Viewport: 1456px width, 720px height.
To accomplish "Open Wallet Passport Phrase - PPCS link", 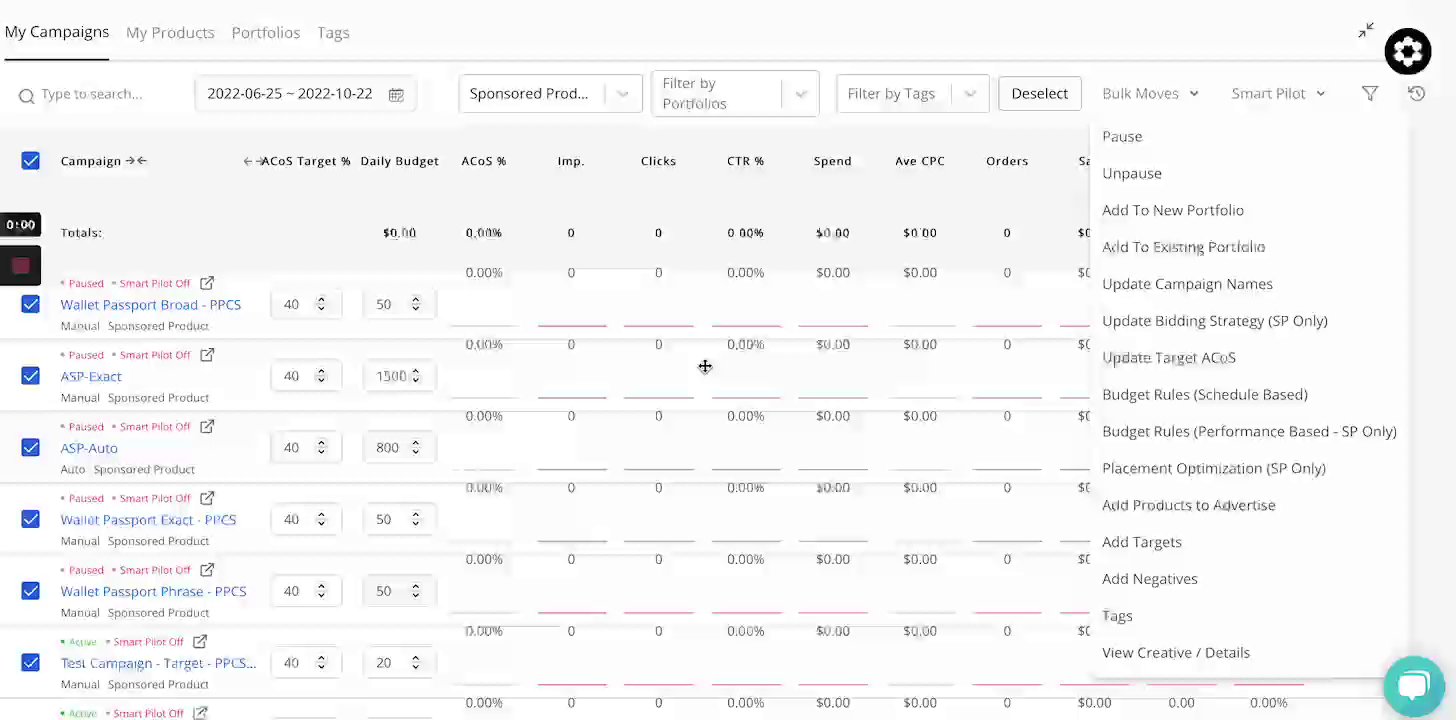I will (153, 591).
